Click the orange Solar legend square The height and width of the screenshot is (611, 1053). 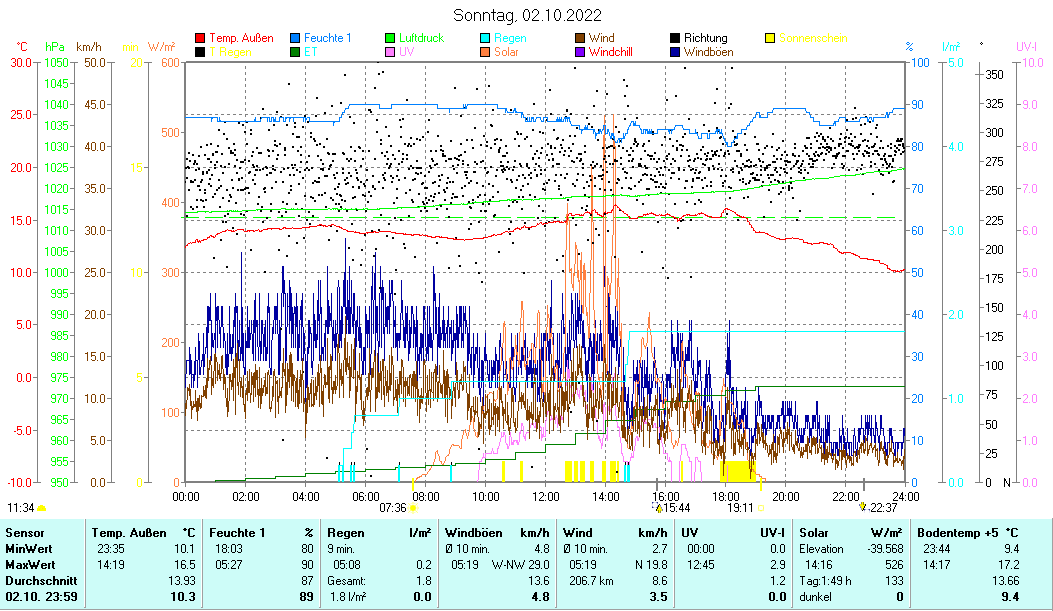[485, 51]
